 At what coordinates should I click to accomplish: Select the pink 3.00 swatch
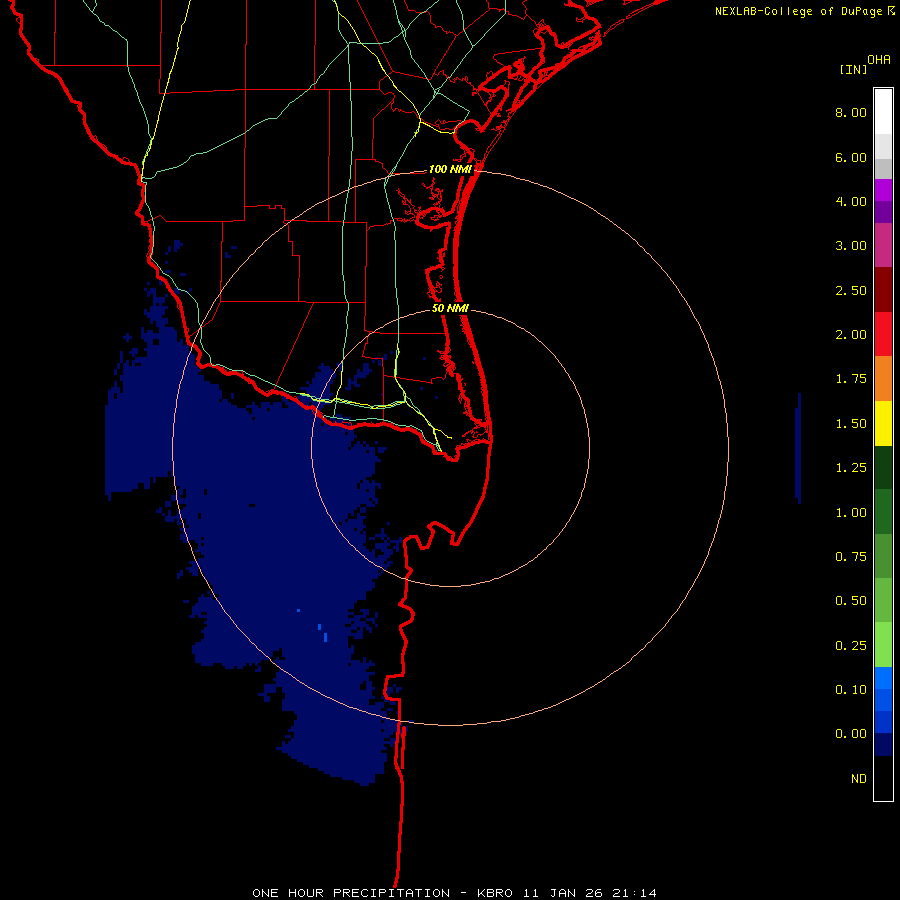tap(883, 245)
